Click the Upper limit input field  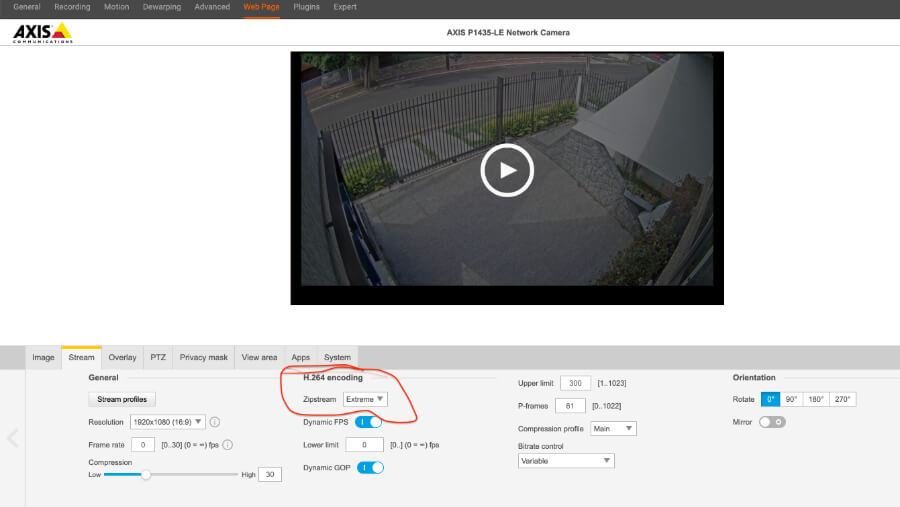575,383
